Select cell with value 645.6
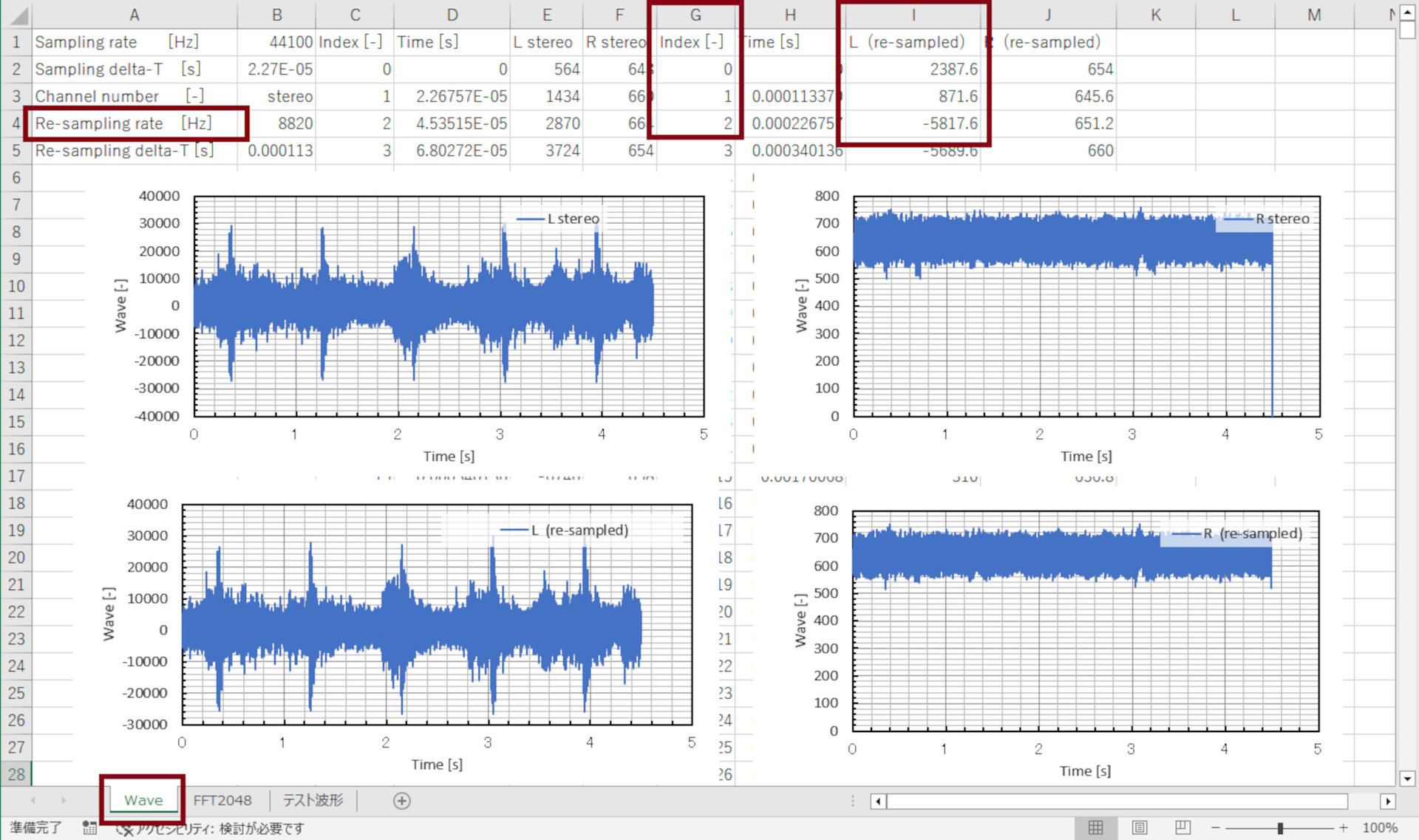The width and height of the screenshot is (1419, 840). pyautogui.click(x=1048, y=96)
